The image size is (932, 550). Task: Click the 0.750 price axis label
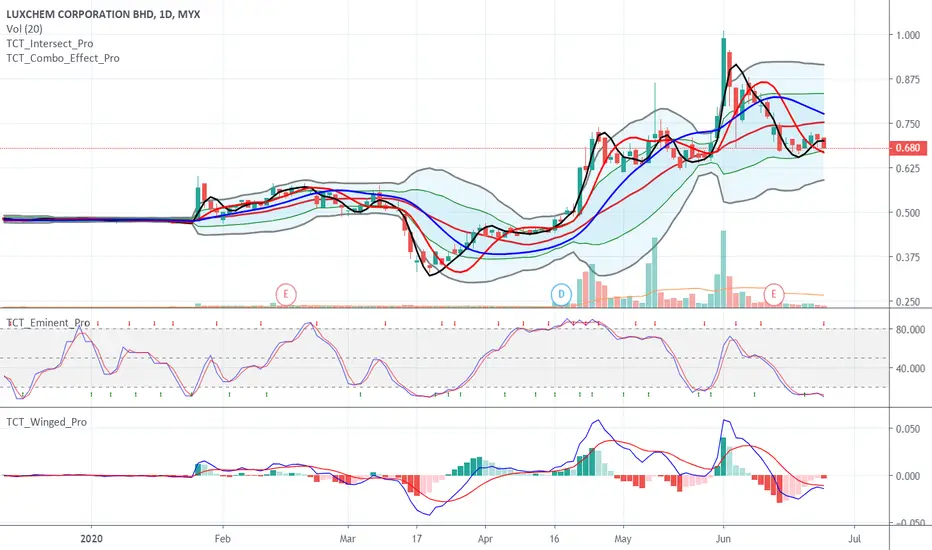(908, 124)
